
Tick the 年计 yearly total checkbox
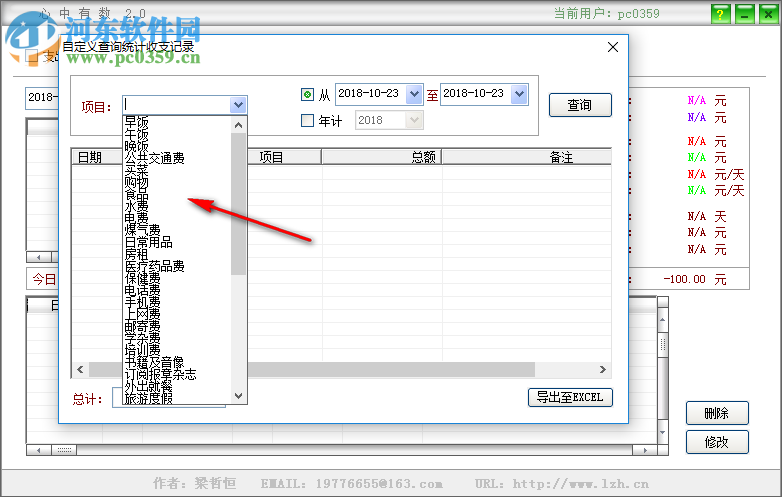pos(307,120)
